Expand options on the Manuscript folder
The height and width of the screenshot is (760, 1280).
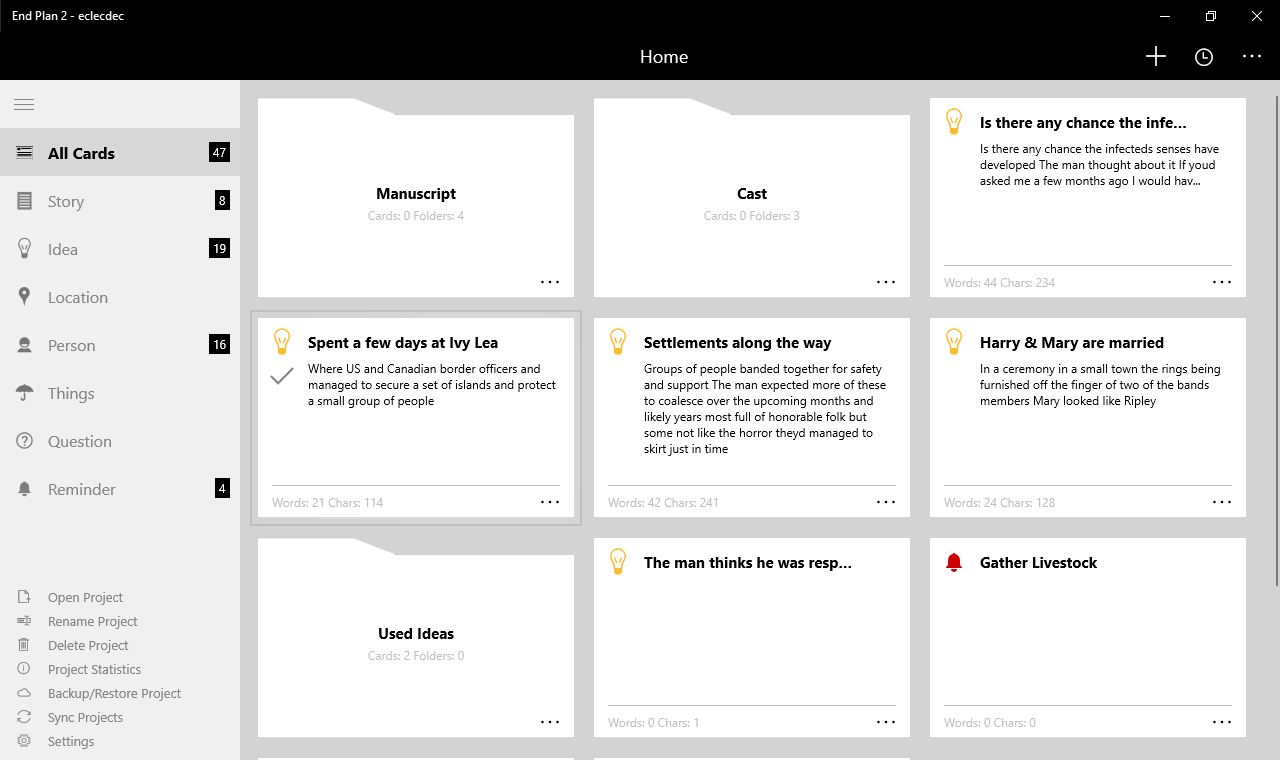550,282
